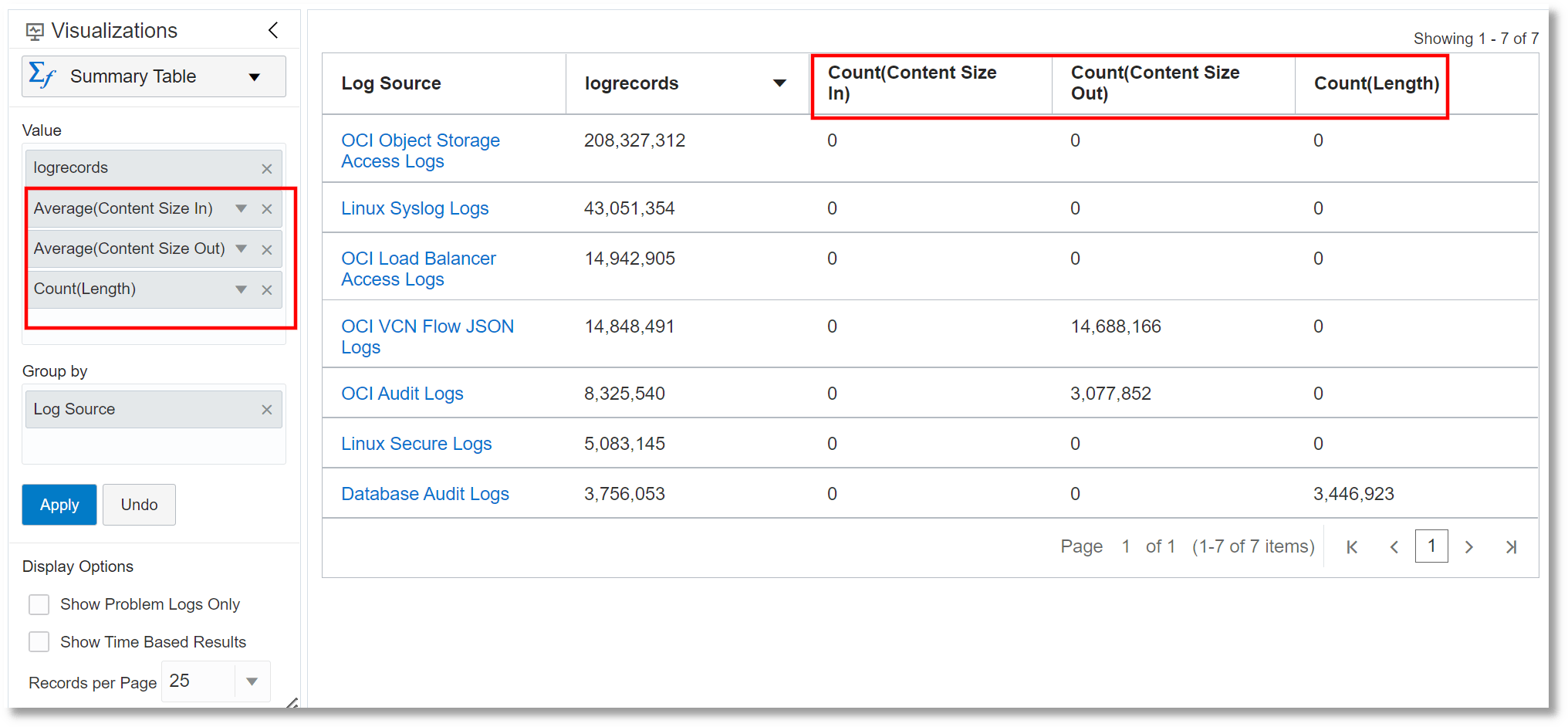Open the Records per Page dropdown
Screen dimensions: 1568x727
pos(252,681)
